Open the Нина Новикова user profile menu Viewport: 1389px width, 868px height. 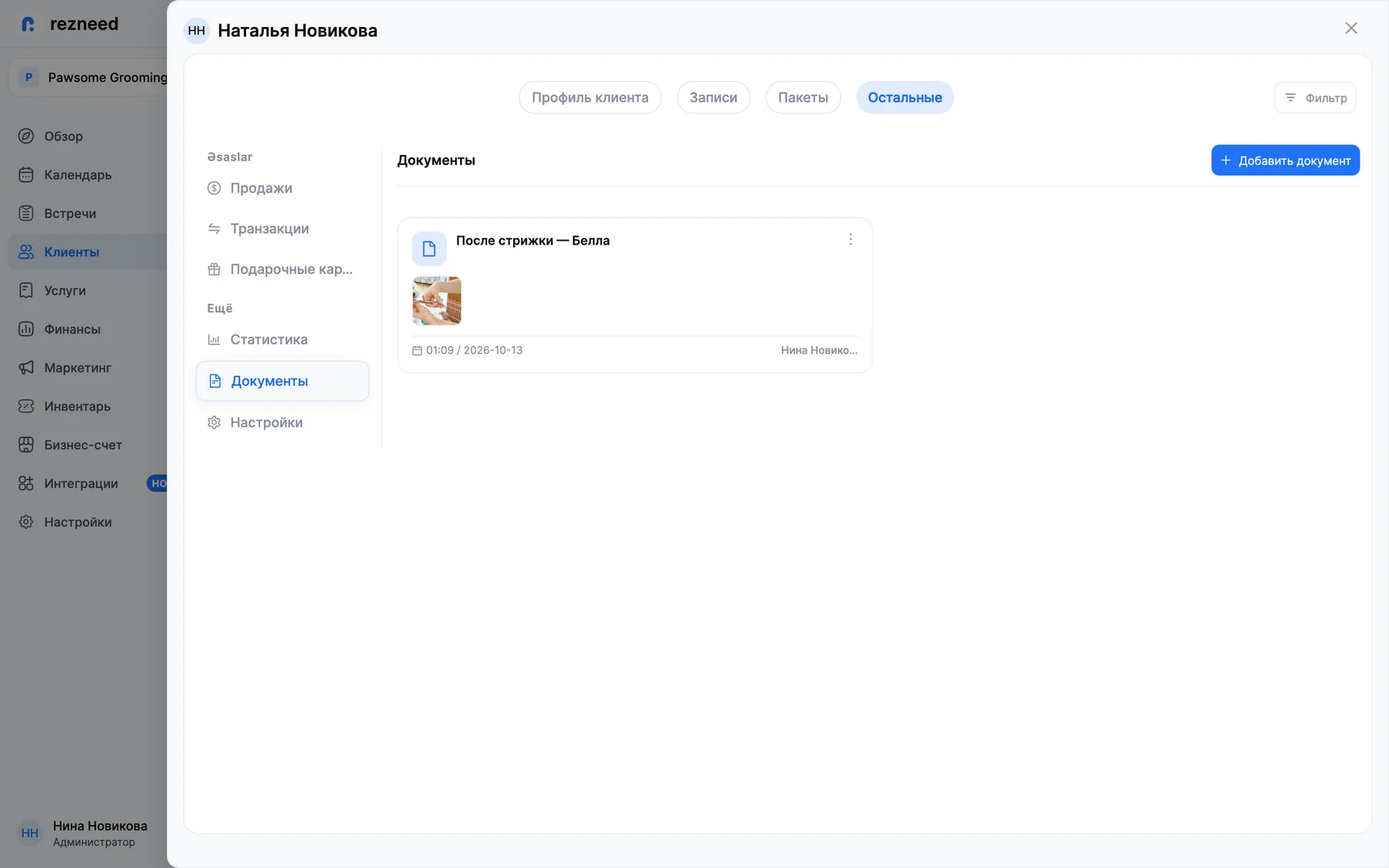tap(83, 833)
